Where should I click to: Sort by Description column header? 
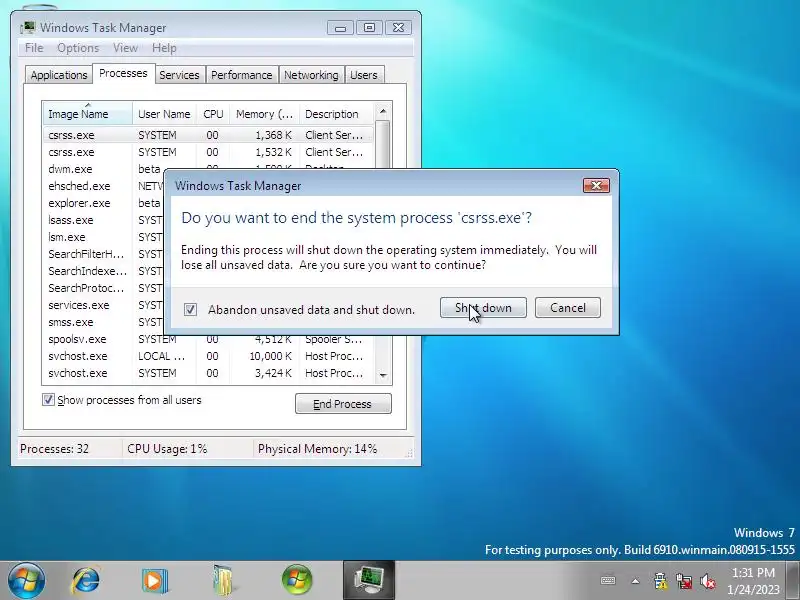(336, 114)
